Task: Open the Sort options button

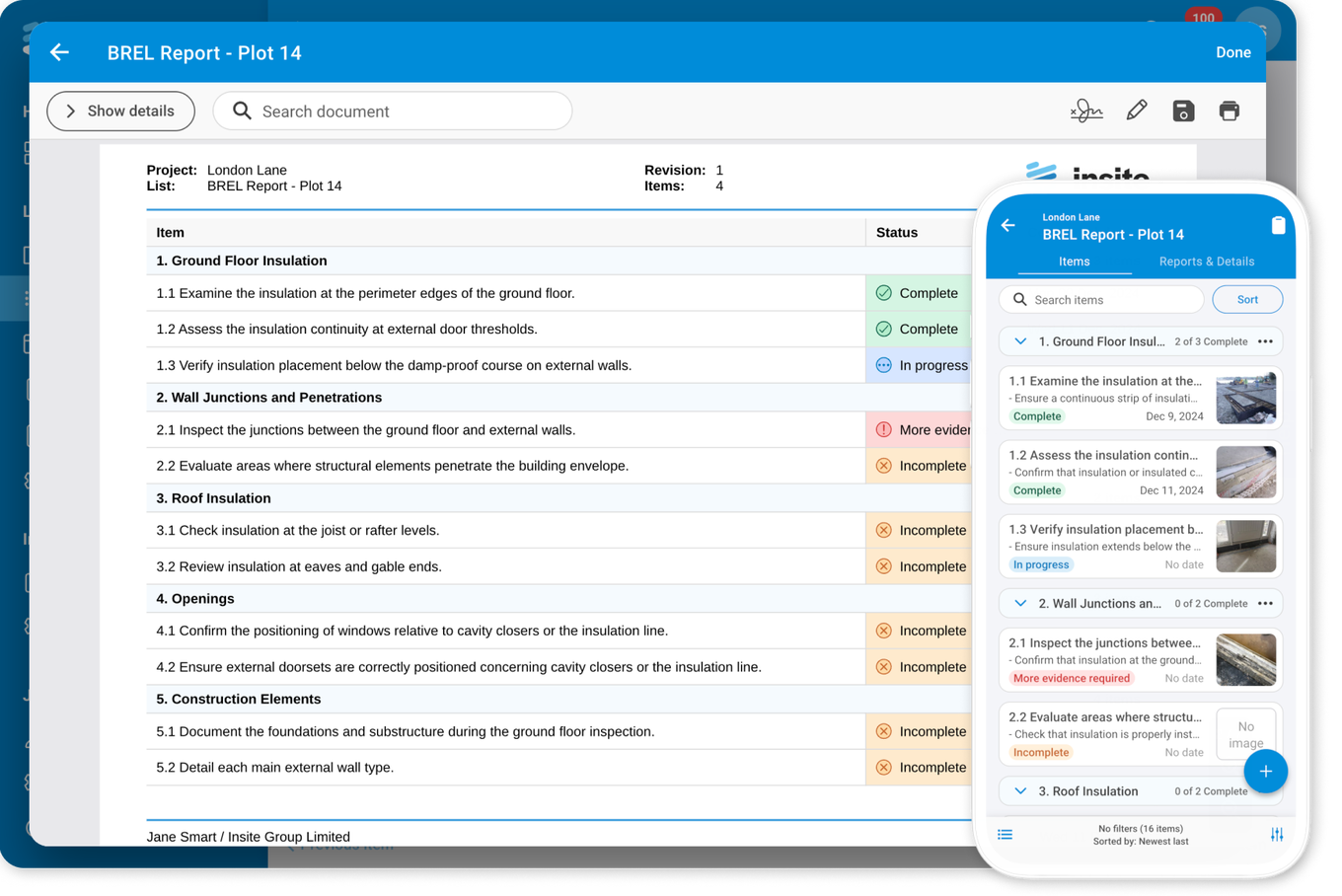Action: coord(1246,299)
